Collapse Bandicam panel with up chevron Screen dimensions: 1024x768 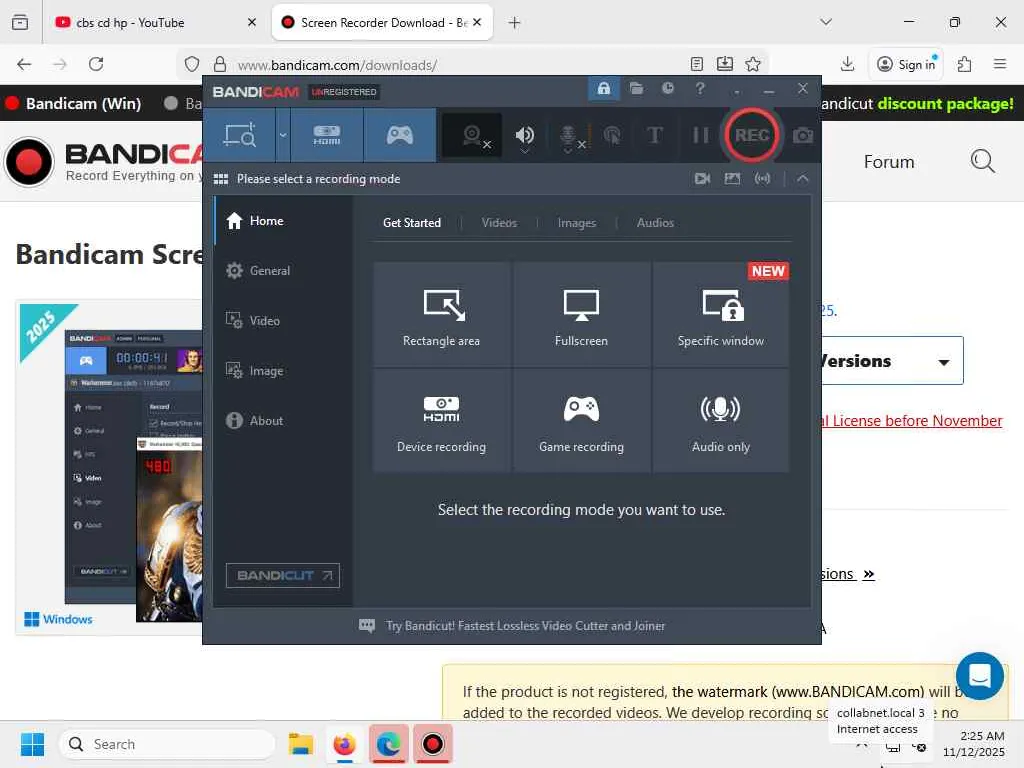tap(802, 178)
